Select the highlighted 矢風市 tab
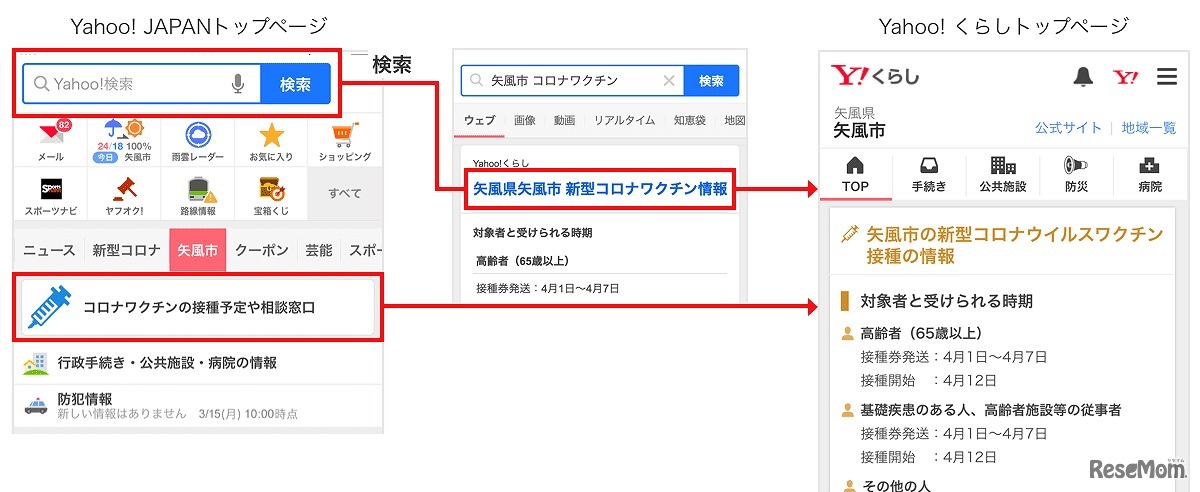Viewport: 1200px width, 492px height. [x=197, y=250]
